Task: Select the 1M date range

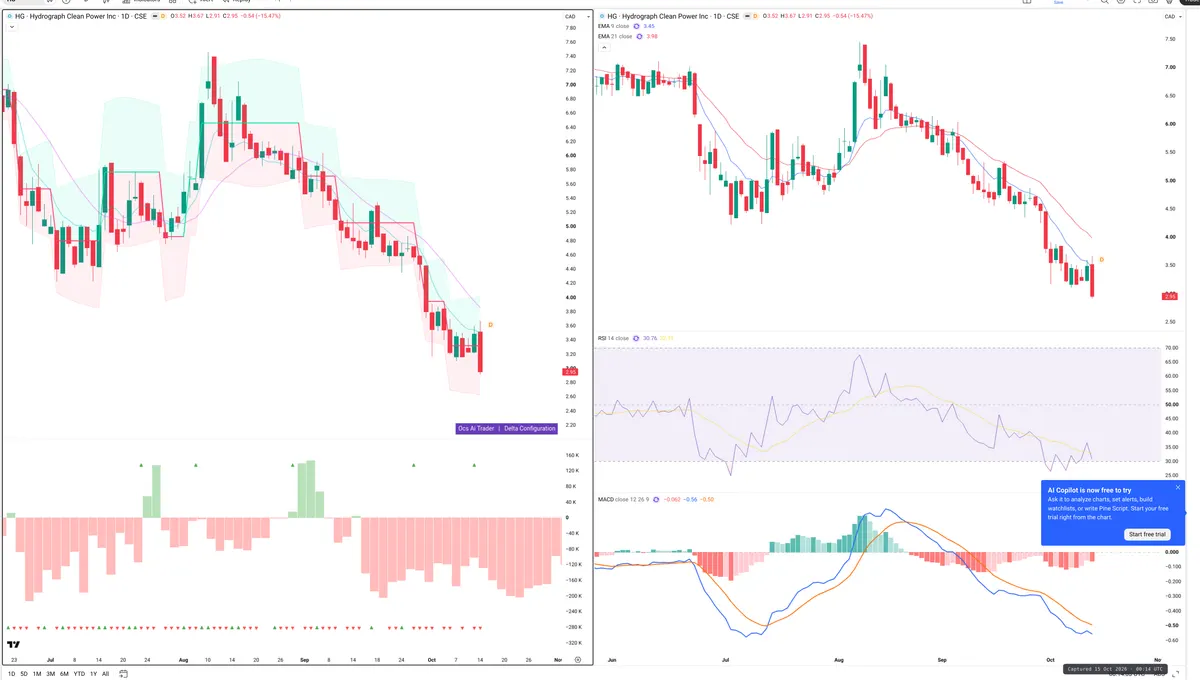Action: pos(37,674)
